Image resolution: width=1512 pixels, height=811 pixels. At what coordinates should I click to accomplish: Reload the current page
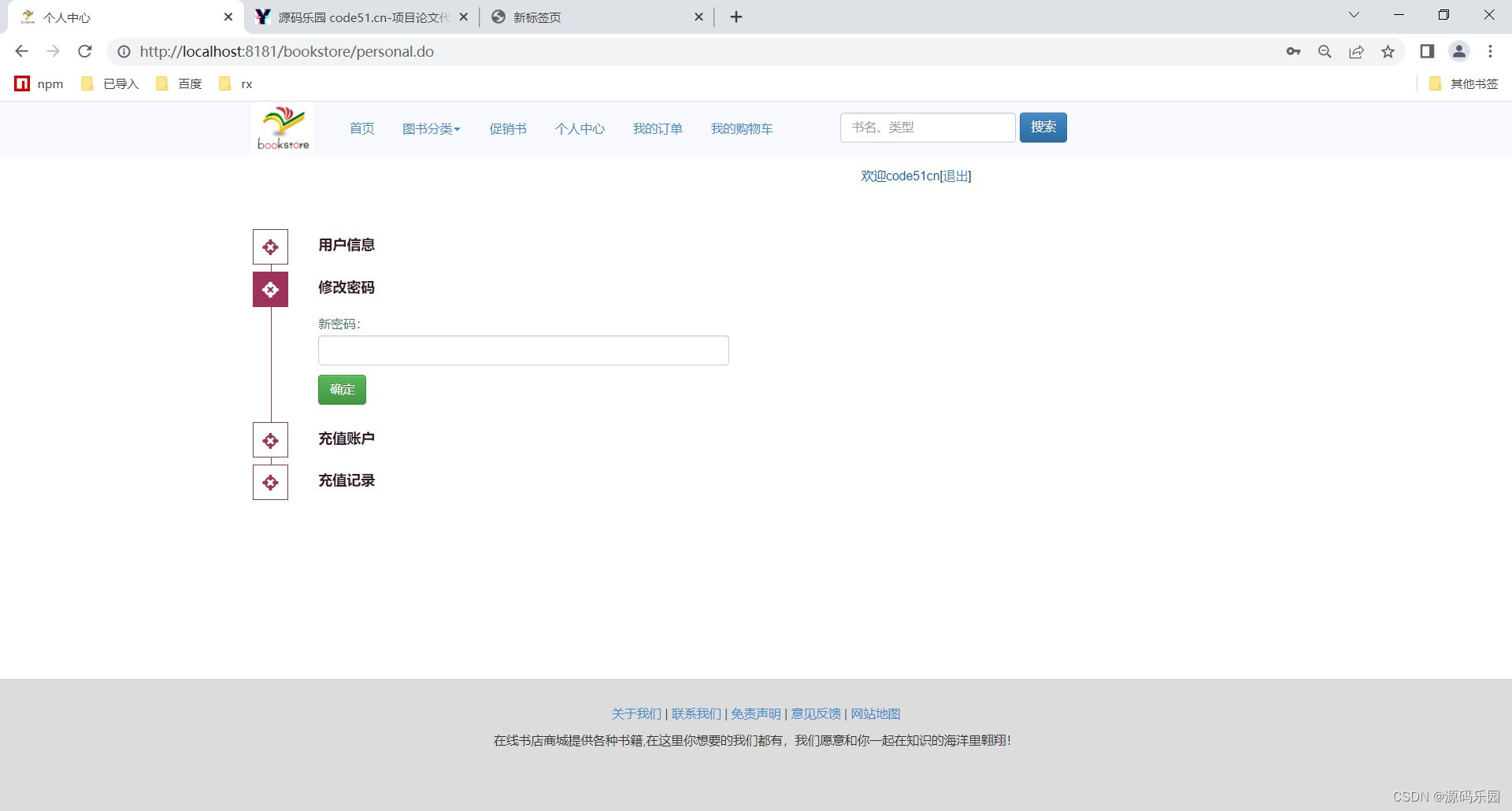tap(84, 51)
